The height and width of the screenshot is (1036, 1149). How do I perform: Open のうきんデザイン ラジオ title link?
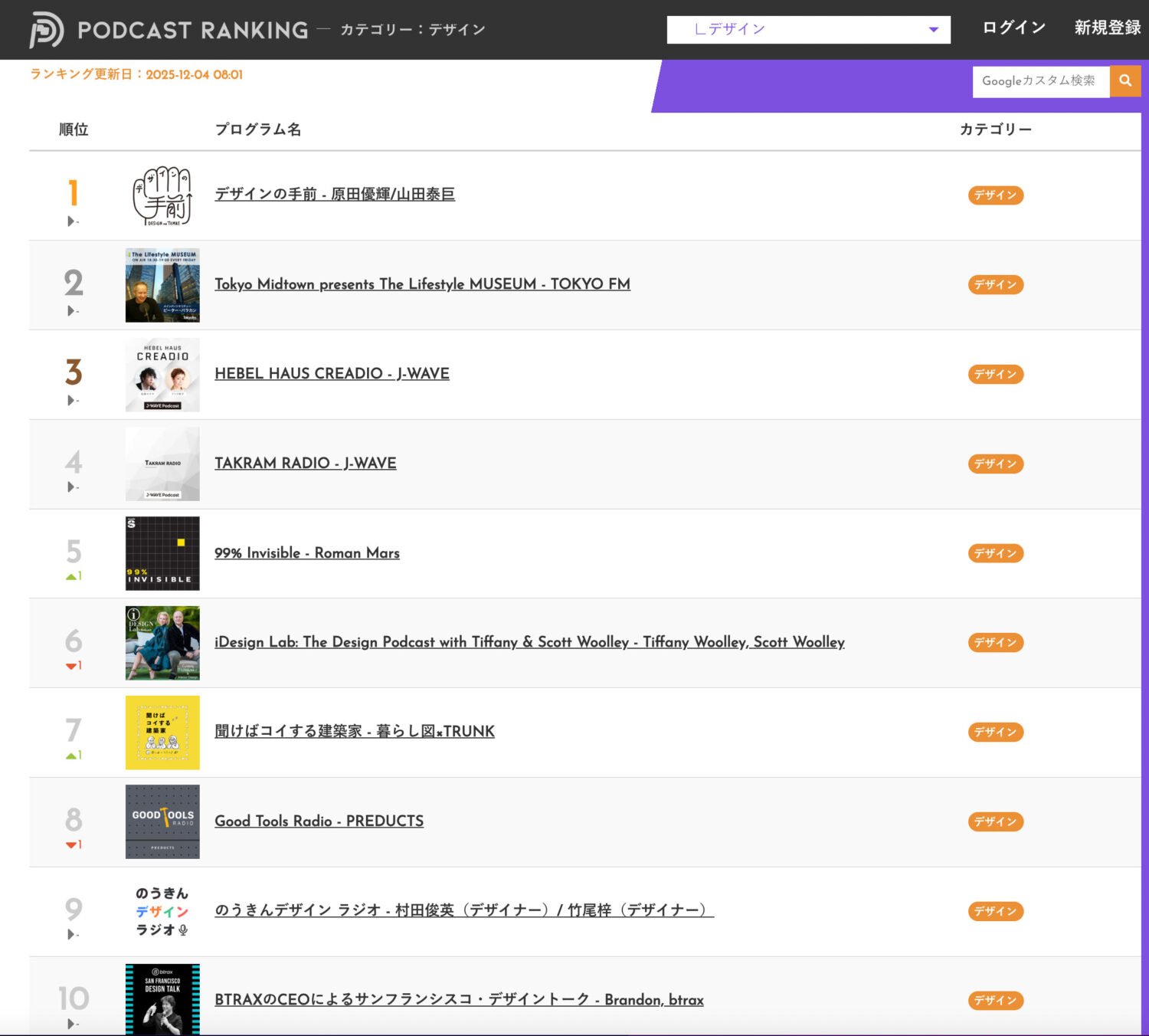(463, 910)
